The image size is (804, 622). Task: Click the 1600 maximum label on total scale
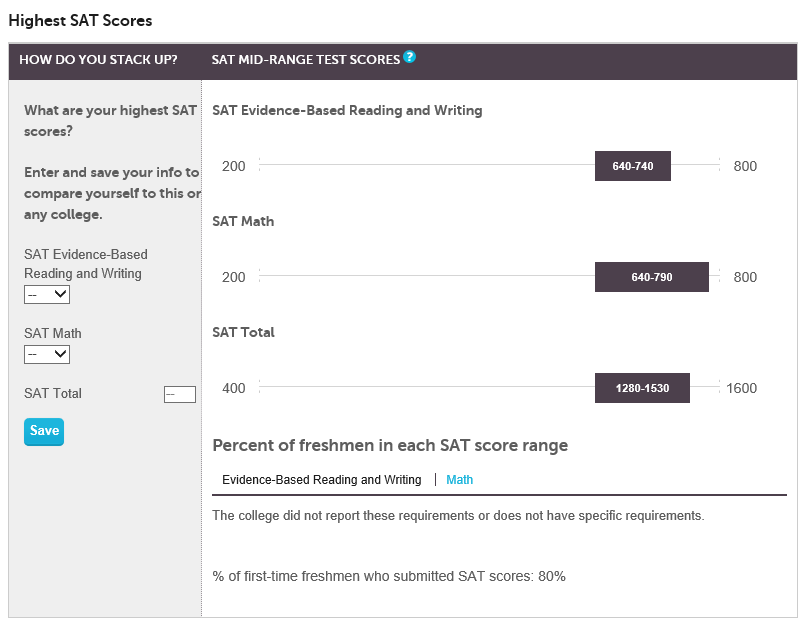pos(741,388)
